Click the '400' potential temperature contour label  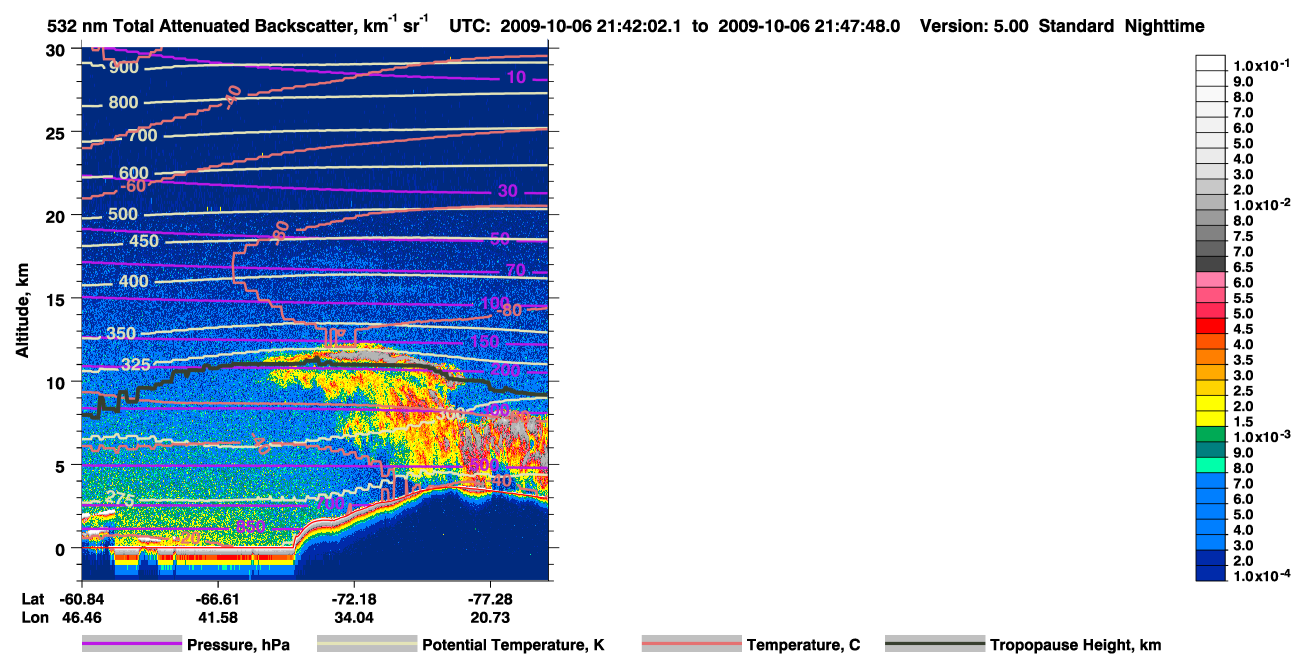point(133,282)
